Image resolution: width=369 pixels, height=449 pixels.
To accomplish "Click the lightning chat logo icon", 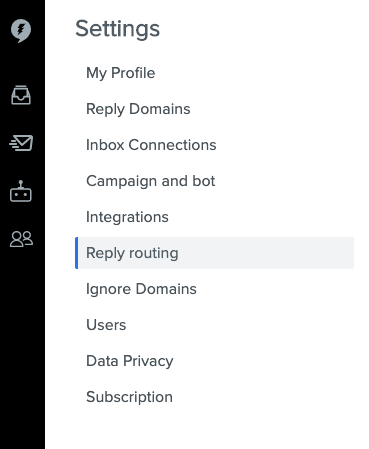I will [x=21, y=31].
